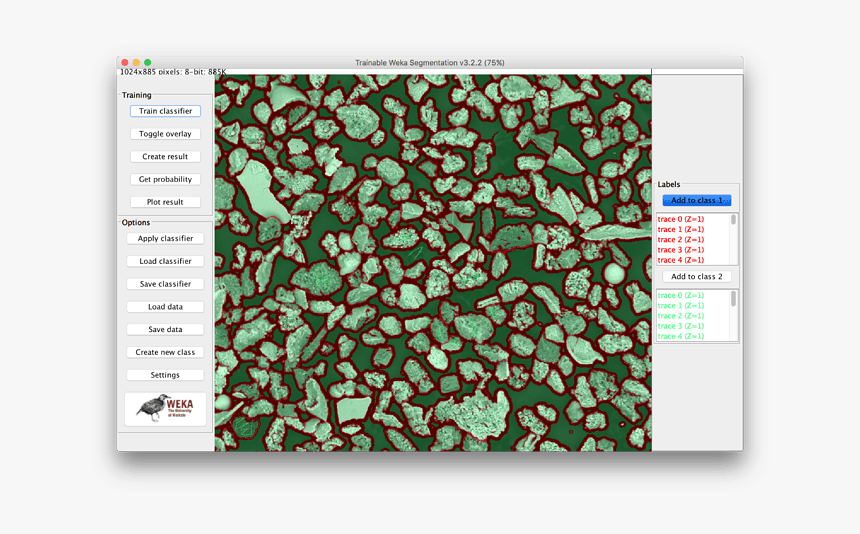The width and height of the screenshot is (860, 534).
Task: Click Create new class
Action: [x=165, y=352]
